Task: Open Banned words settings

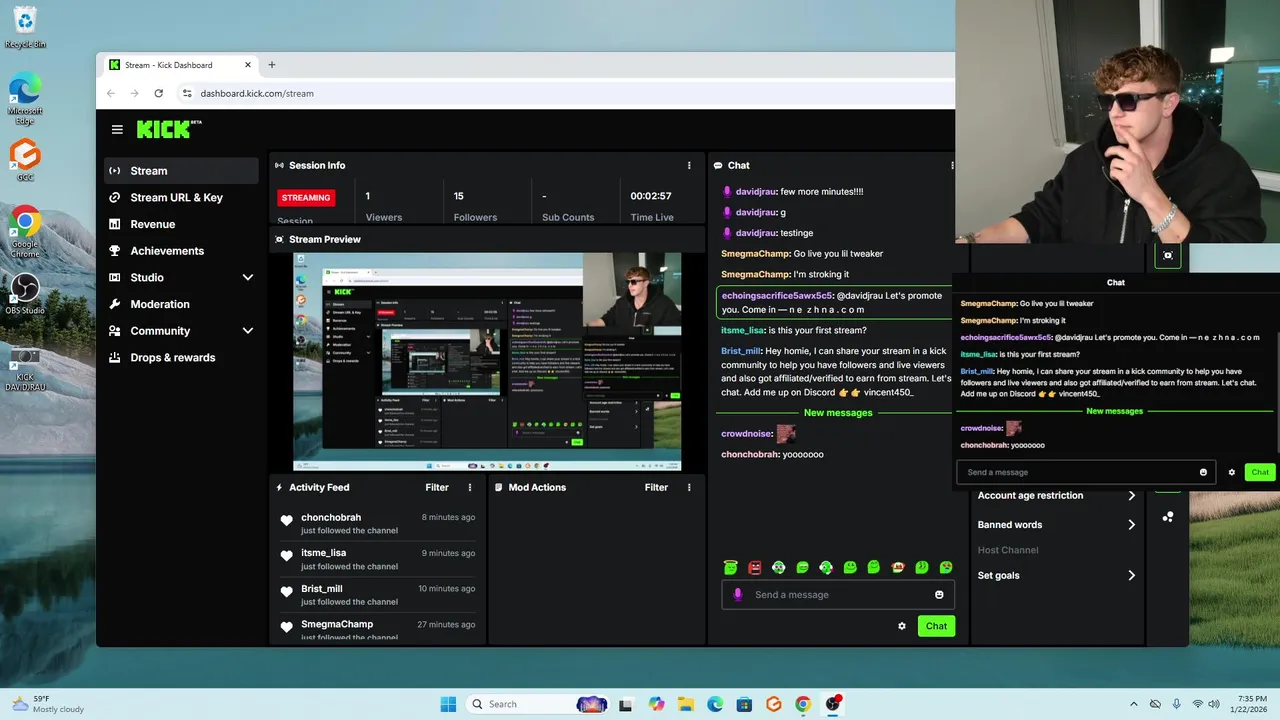Action: 1057,524
